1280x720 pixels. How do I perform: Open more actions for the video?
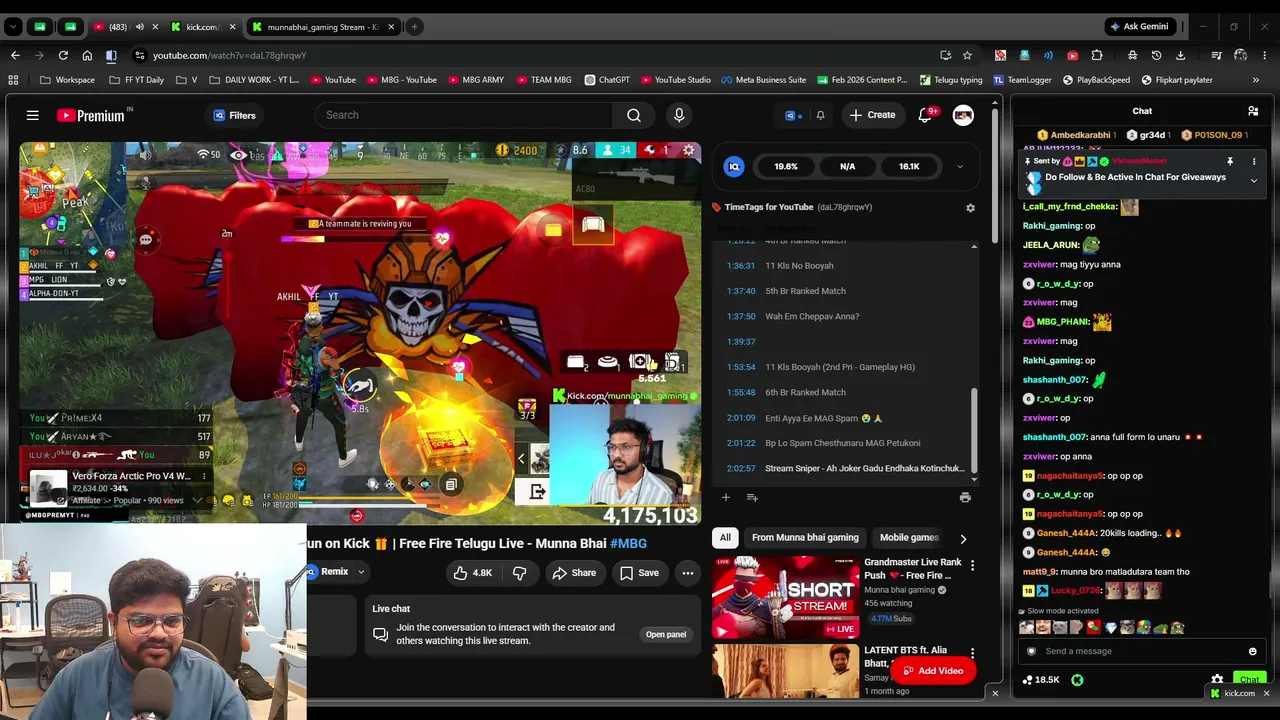pos(688,573)
